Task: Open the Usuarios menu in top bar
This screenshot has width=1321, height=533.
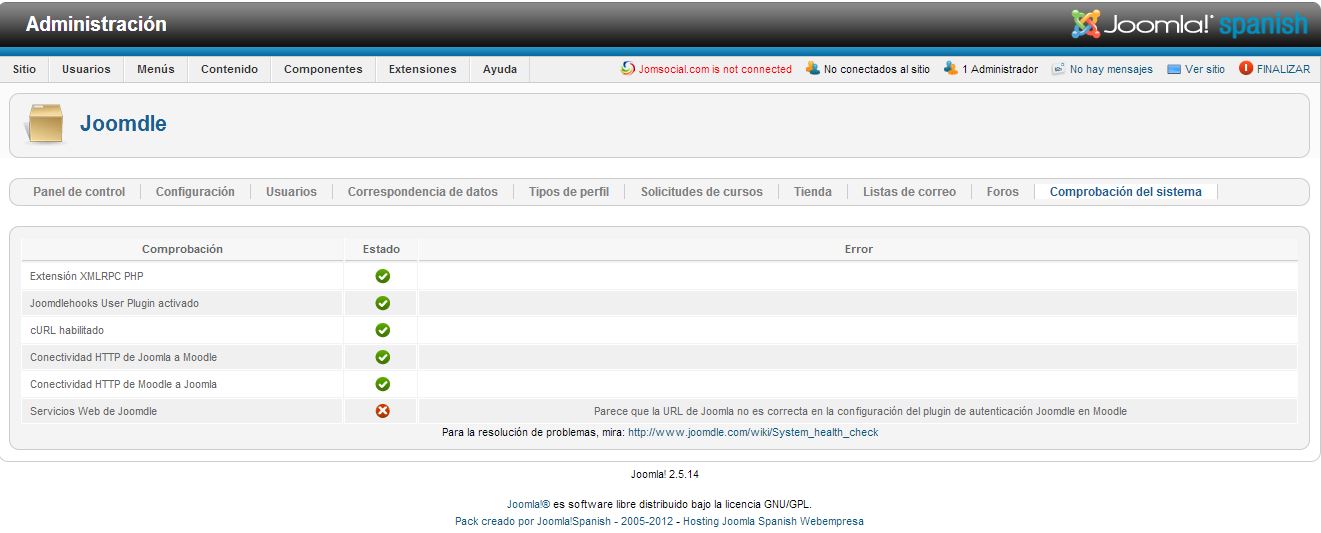Action: (86, 69)
